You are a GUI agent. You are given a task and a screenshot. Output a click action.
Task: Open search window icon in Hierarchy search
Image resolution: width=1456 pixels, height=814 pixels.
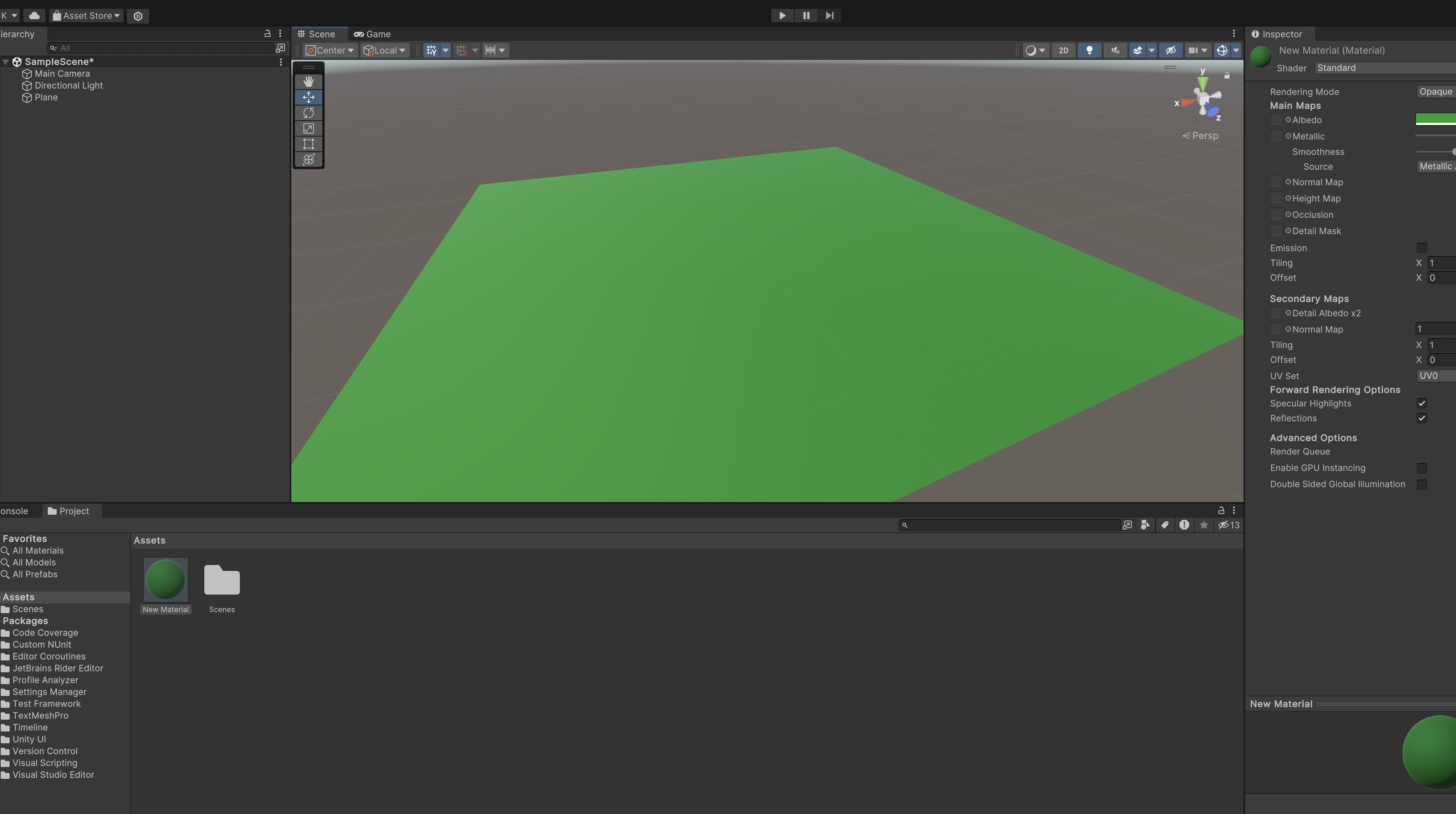(x=280, y=48)
